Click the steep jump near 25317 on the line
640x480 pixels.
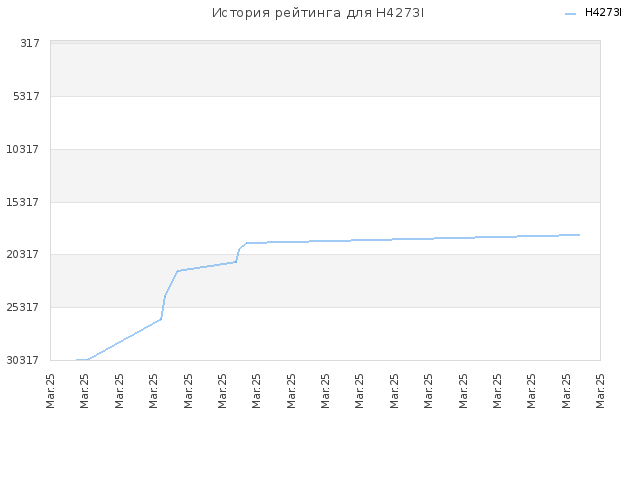point(163,306)
